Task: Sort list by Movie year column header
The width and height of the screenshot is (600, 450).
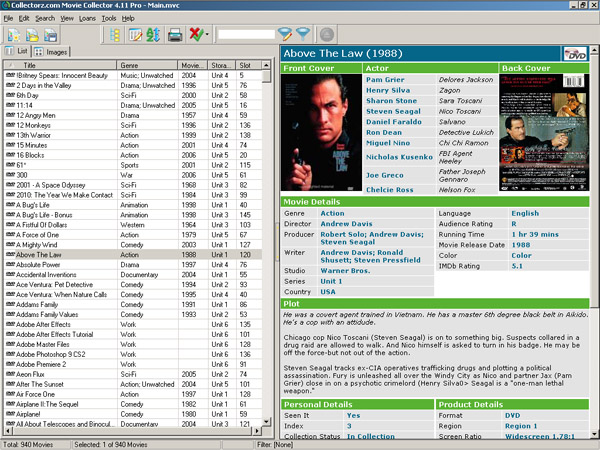Action: (x=193, y=65)
